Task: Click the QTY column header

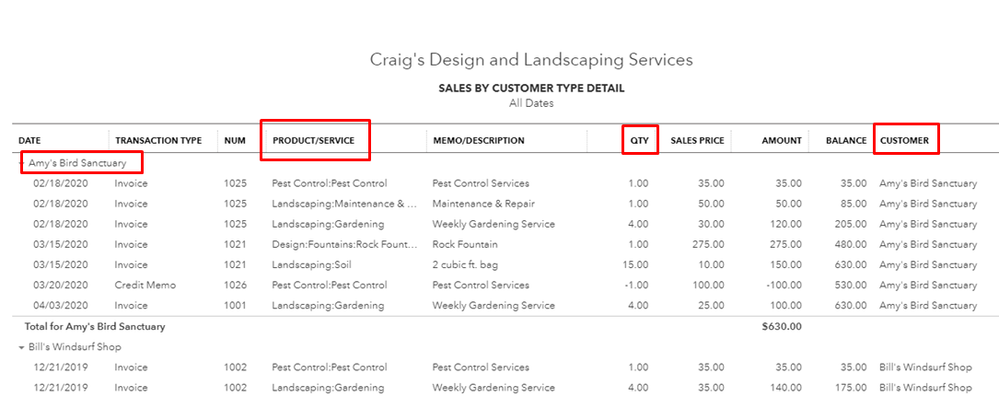Action: (640, 141)
